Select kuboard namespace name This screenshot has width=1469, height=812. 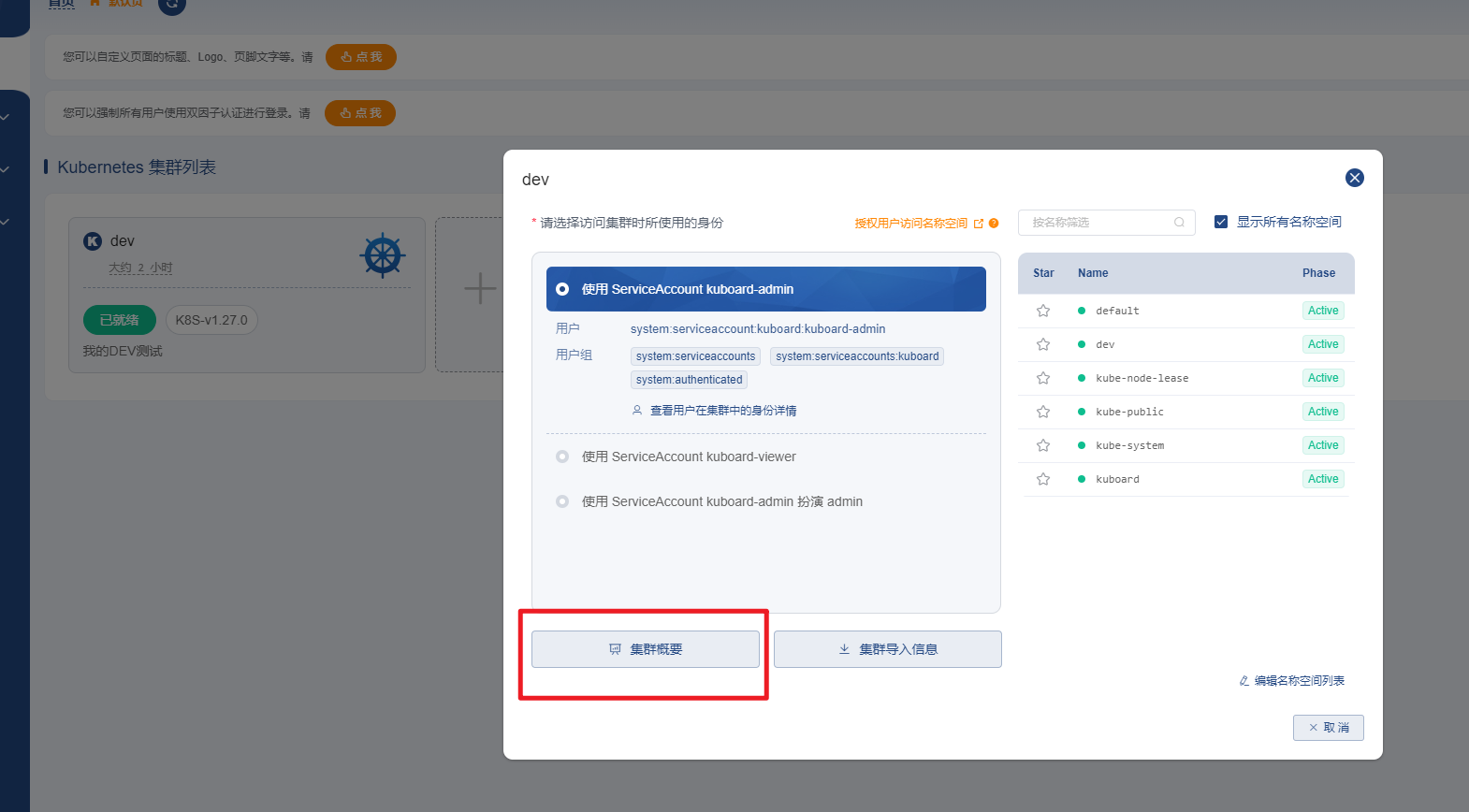tap(1117, 479)
